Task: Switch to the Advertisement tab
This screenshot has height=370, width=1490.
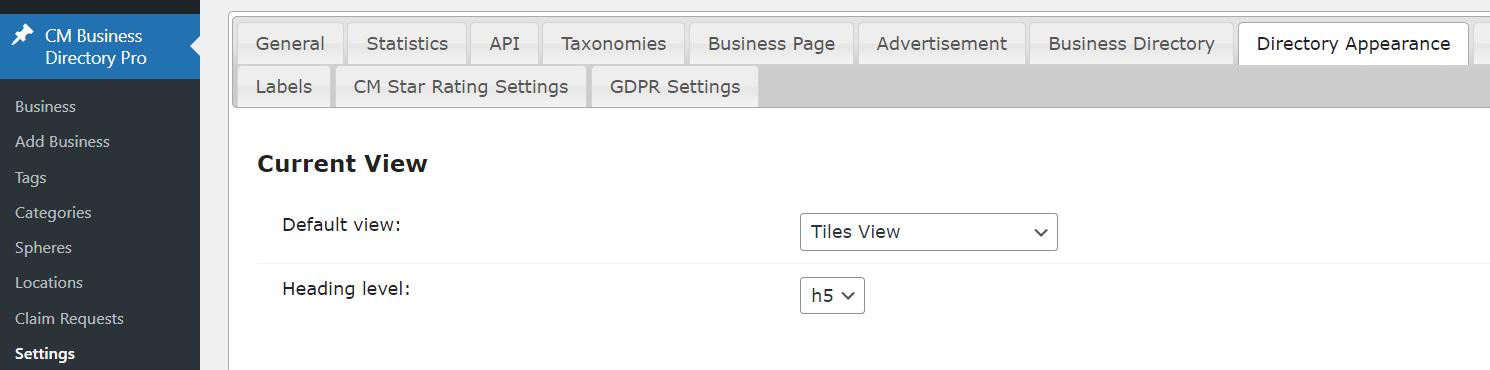Action: click(x=942, y=44)
